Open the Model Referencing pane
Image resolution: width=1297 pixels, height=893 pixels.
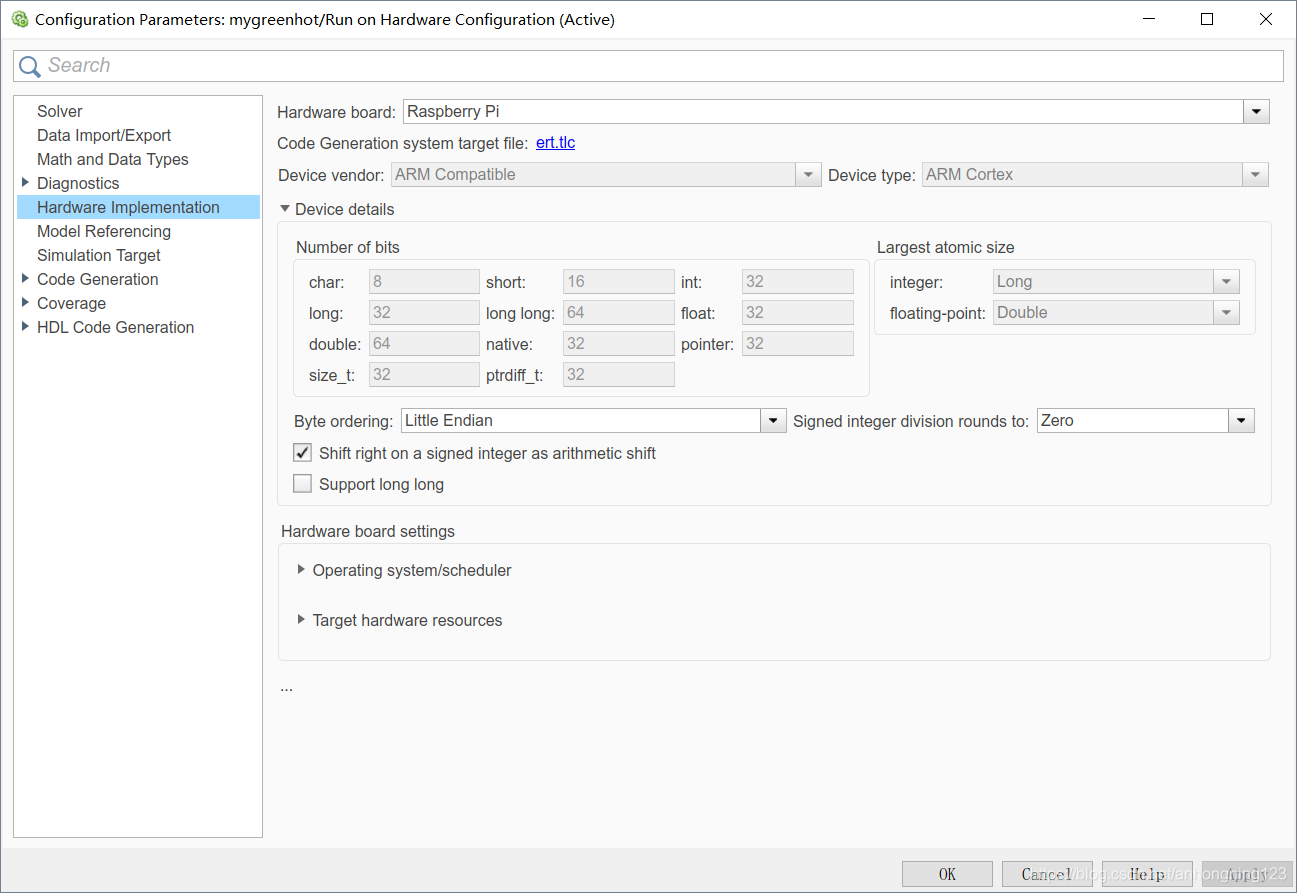[x=104, y=231]
